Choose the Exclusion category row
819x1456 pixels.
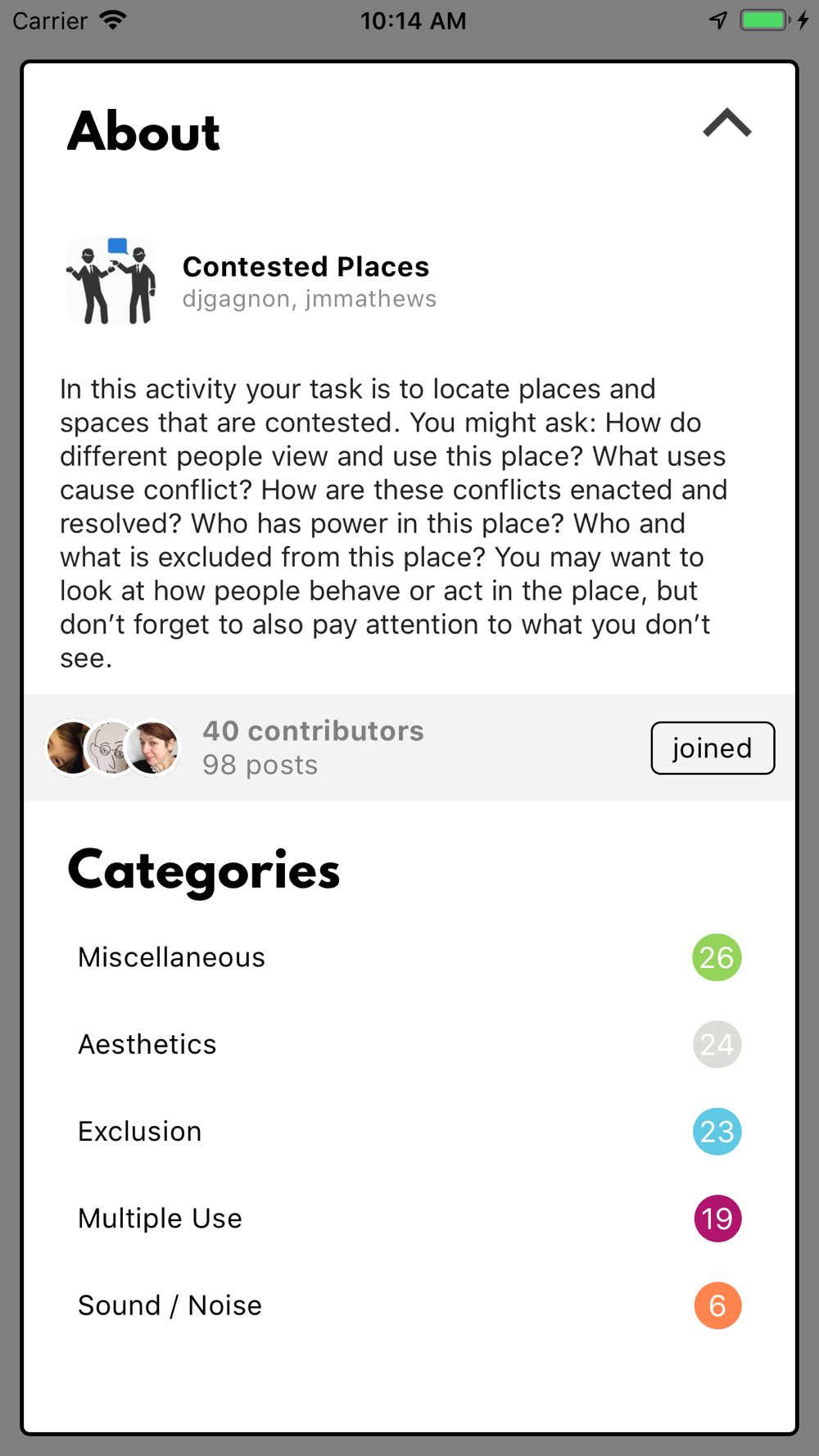(409, 1131)
